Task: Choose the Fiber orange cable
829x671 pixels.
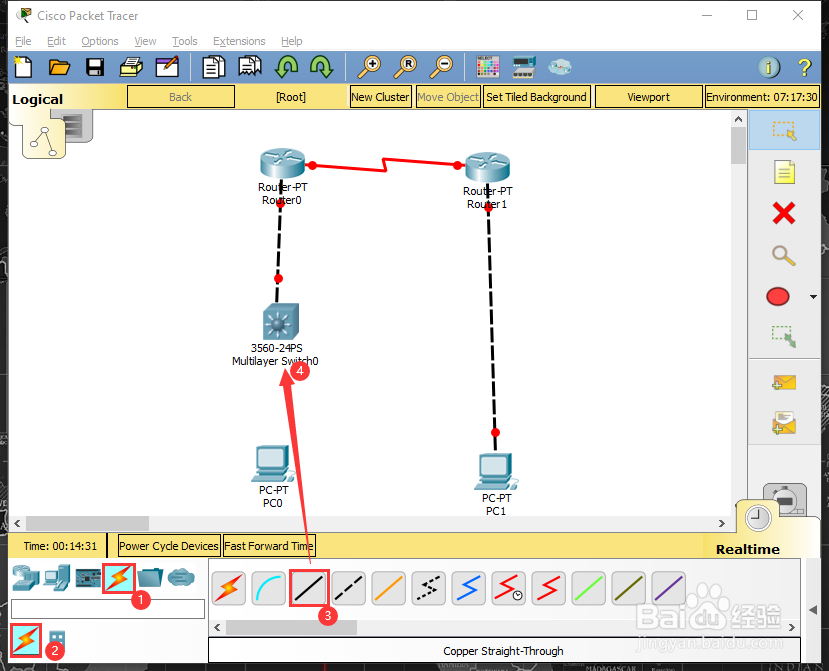Action: 389,588
